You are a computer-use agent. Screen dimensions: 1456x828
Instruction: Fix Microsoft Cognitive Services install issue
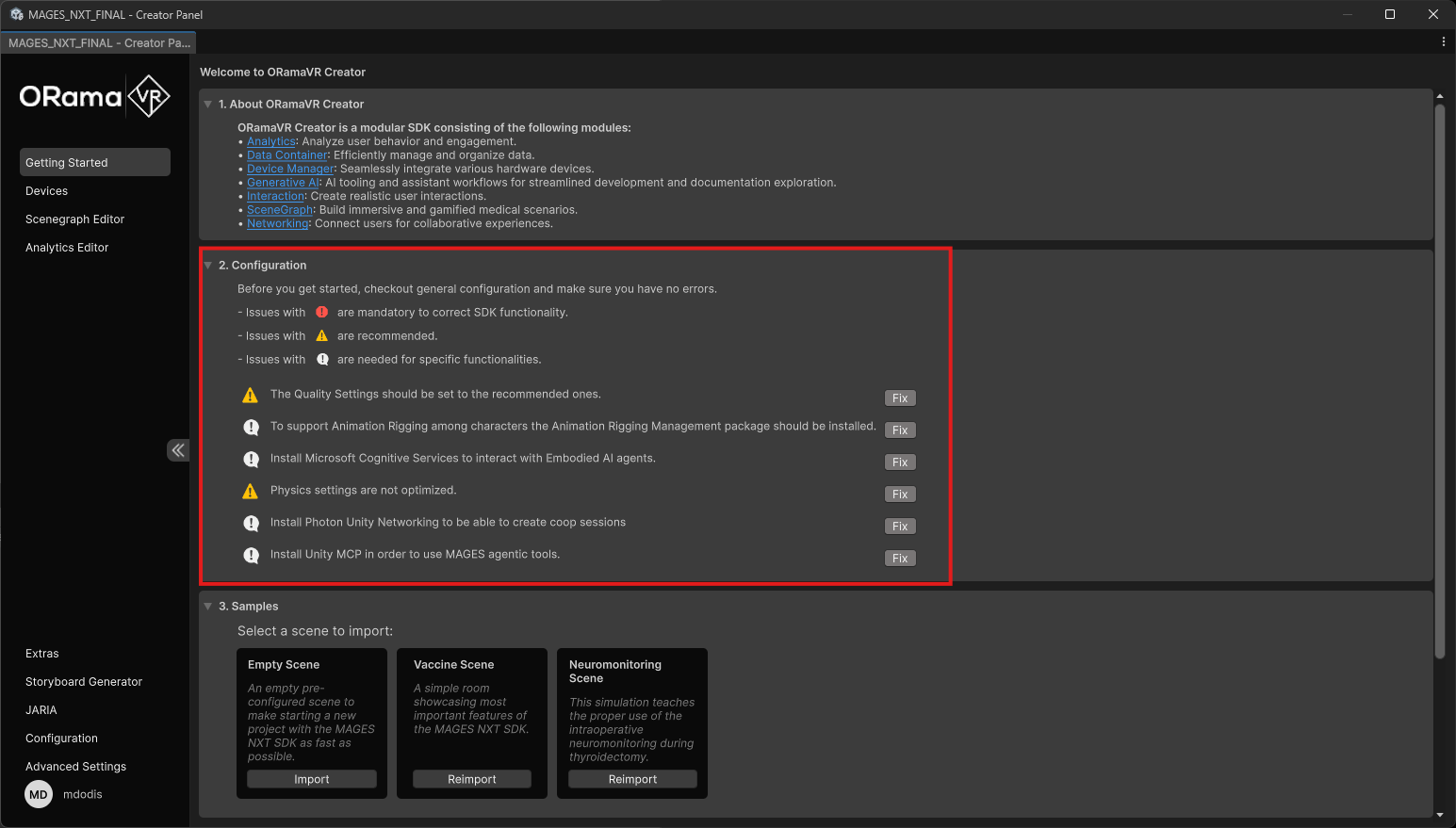click(x=900, y=463)
